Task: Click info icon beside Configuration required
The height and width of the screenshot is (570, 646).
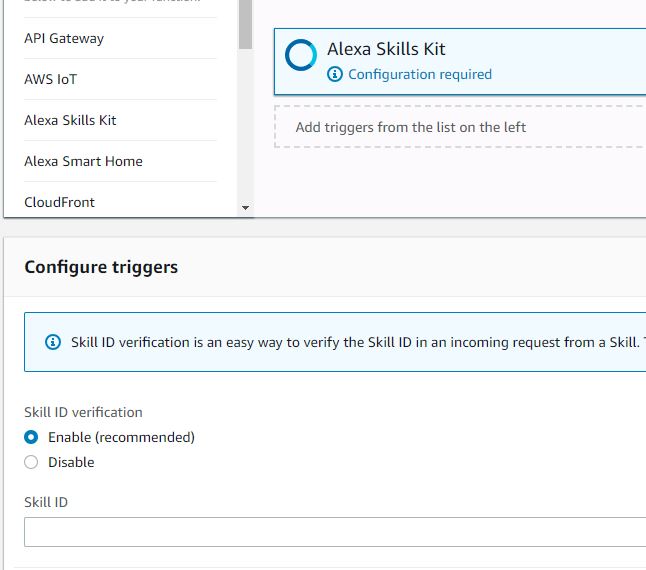Action: (x=335, y=75)
